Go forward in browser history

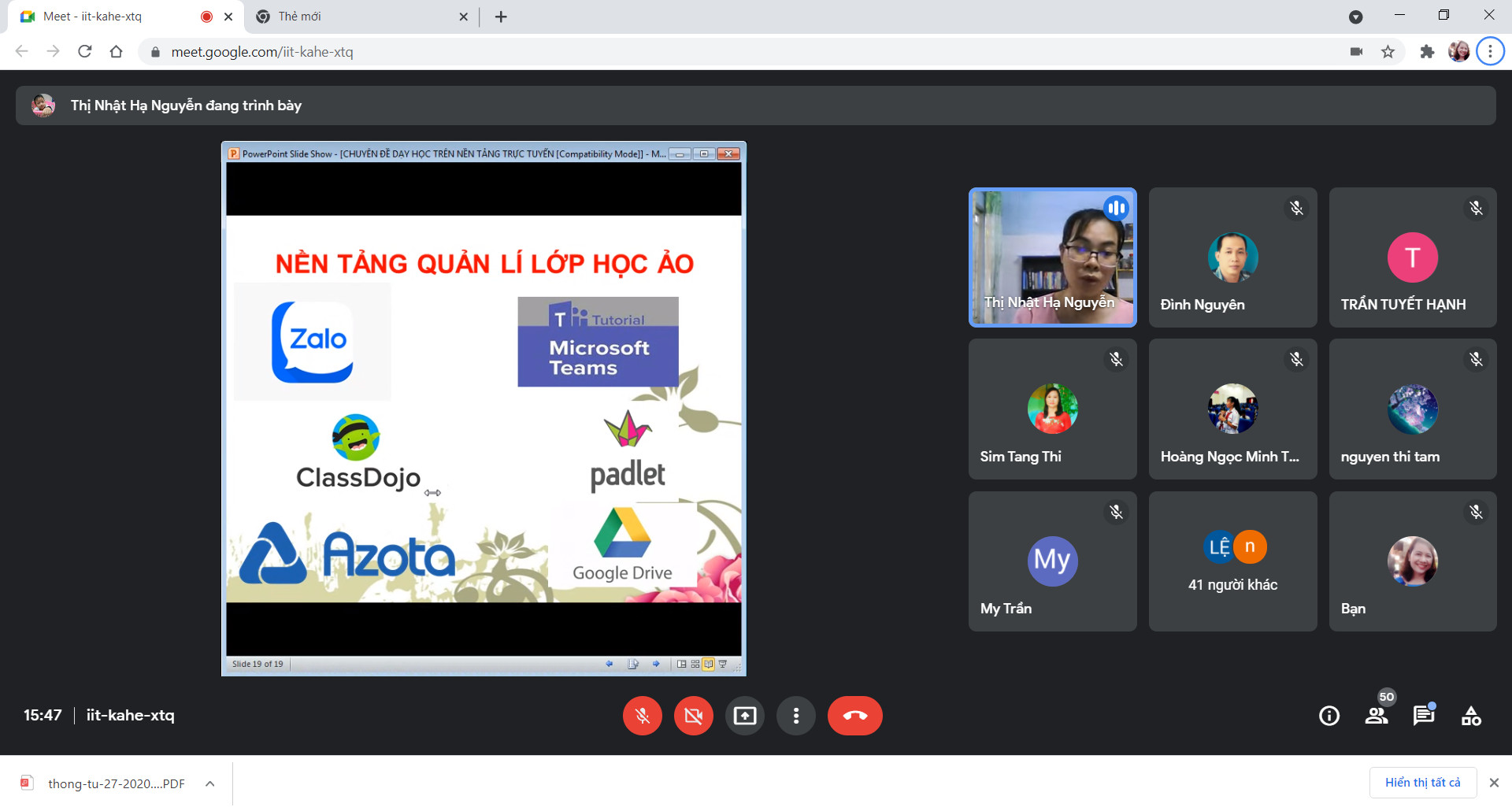tap(54, 52)
